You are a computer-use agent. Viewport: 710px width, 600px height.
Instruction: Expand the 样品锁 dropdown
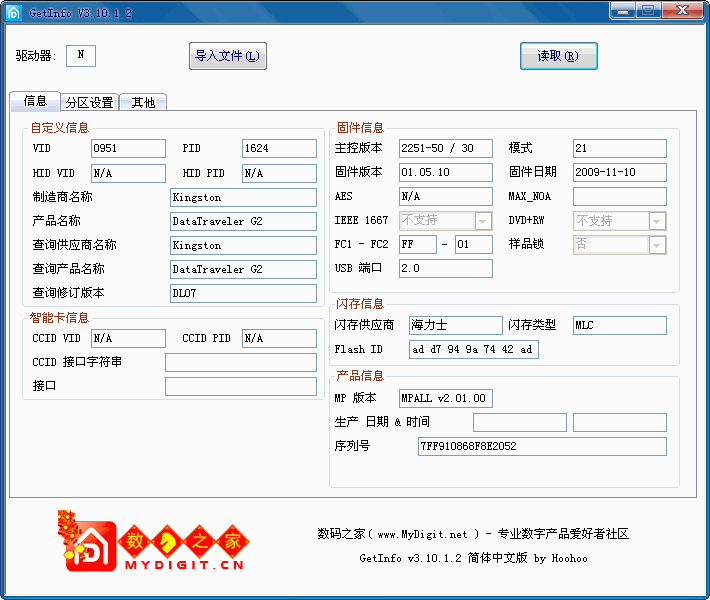click(657, 245)
